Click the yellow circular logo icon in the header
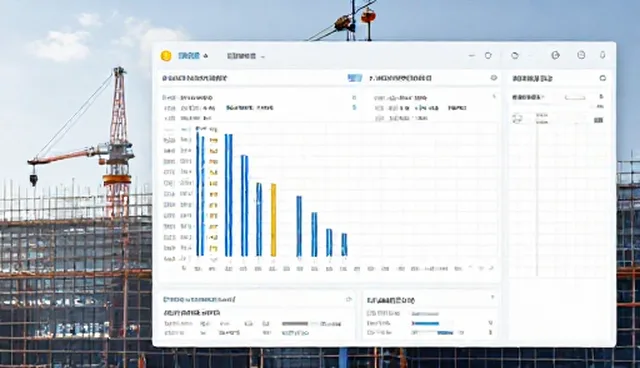The width and height of the screenshot is (640, 368). pyautogui.click(x=166, y=56)
